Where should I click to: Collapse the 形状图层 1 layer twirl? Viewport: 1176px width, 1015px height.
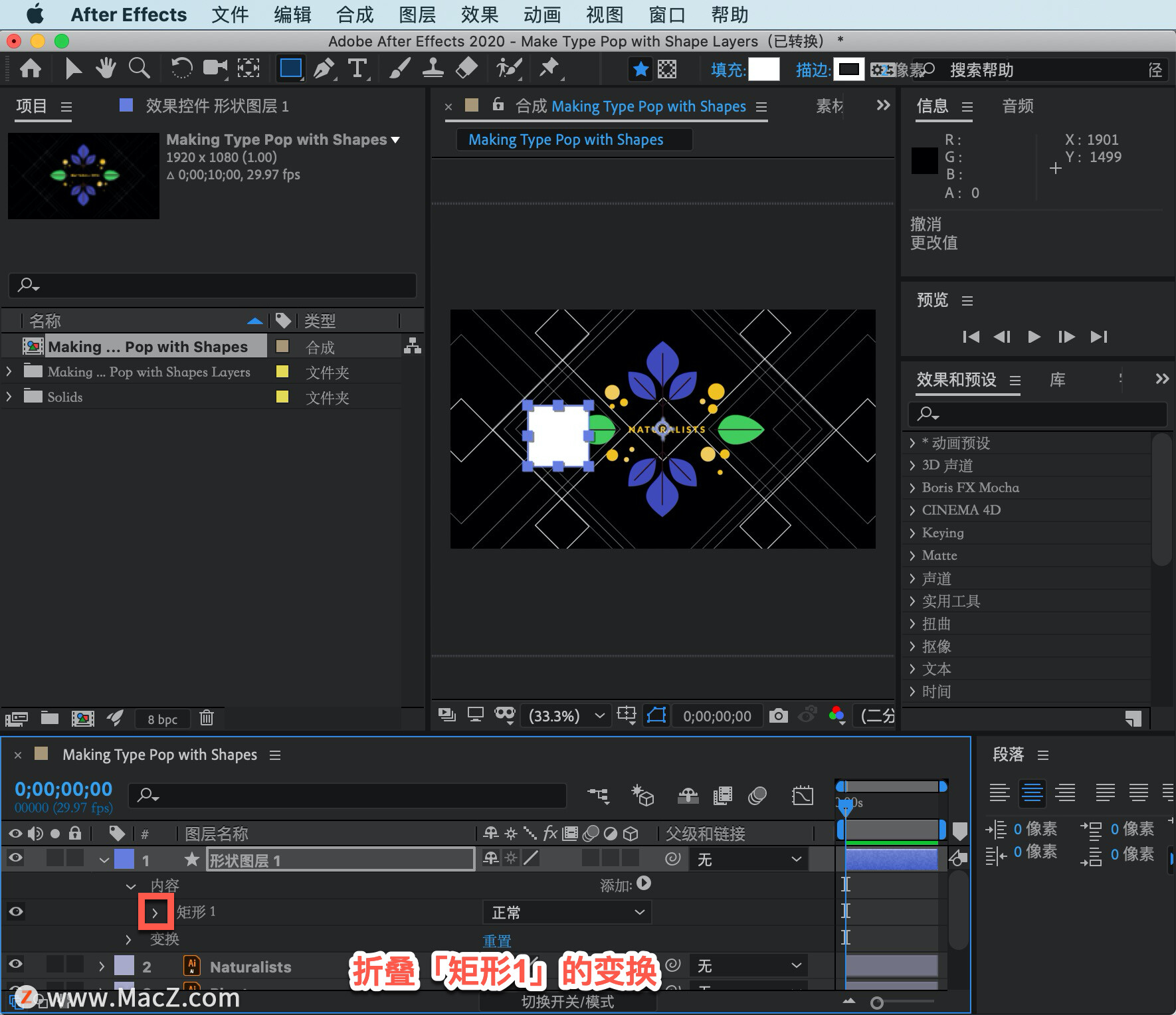[x=104, y=860]
